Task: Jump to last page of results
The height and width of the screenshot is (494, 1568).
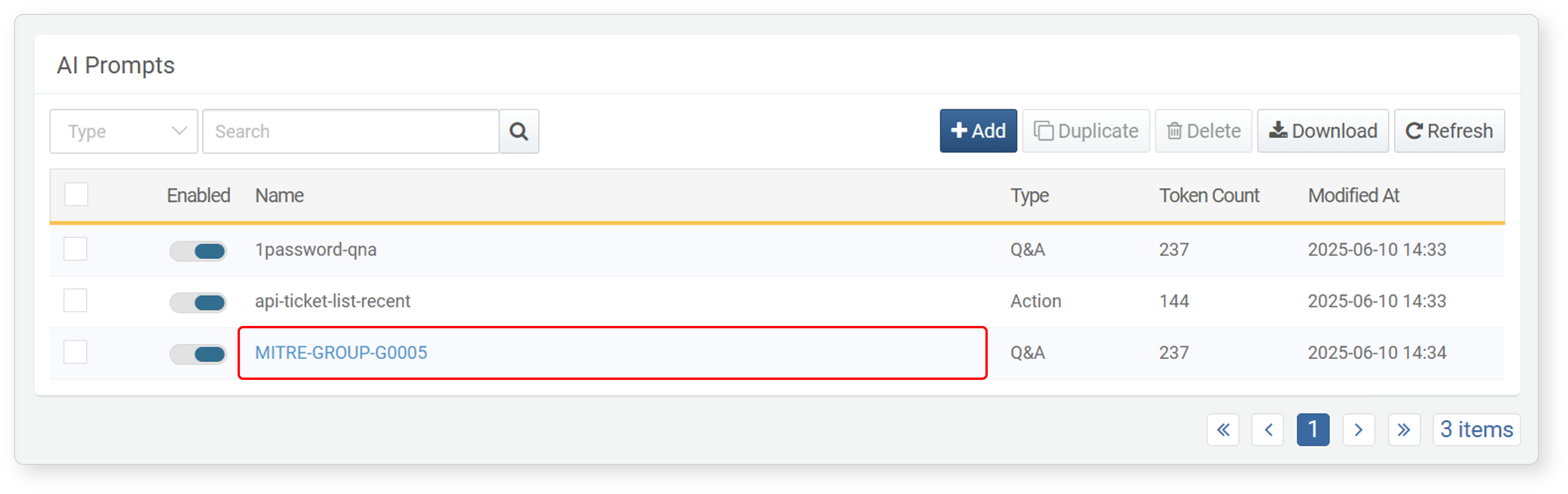Action: [x=1404, y=430]
